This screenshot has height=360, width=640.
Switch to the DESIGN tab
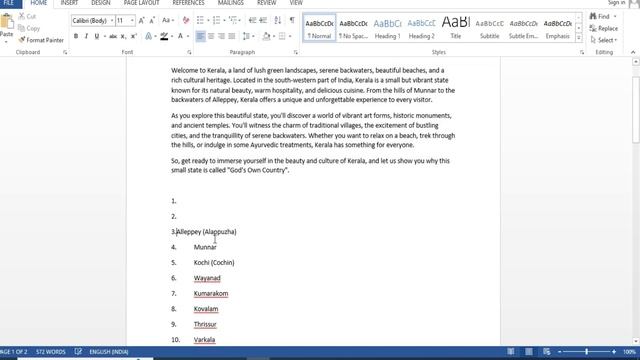(101, 3)
